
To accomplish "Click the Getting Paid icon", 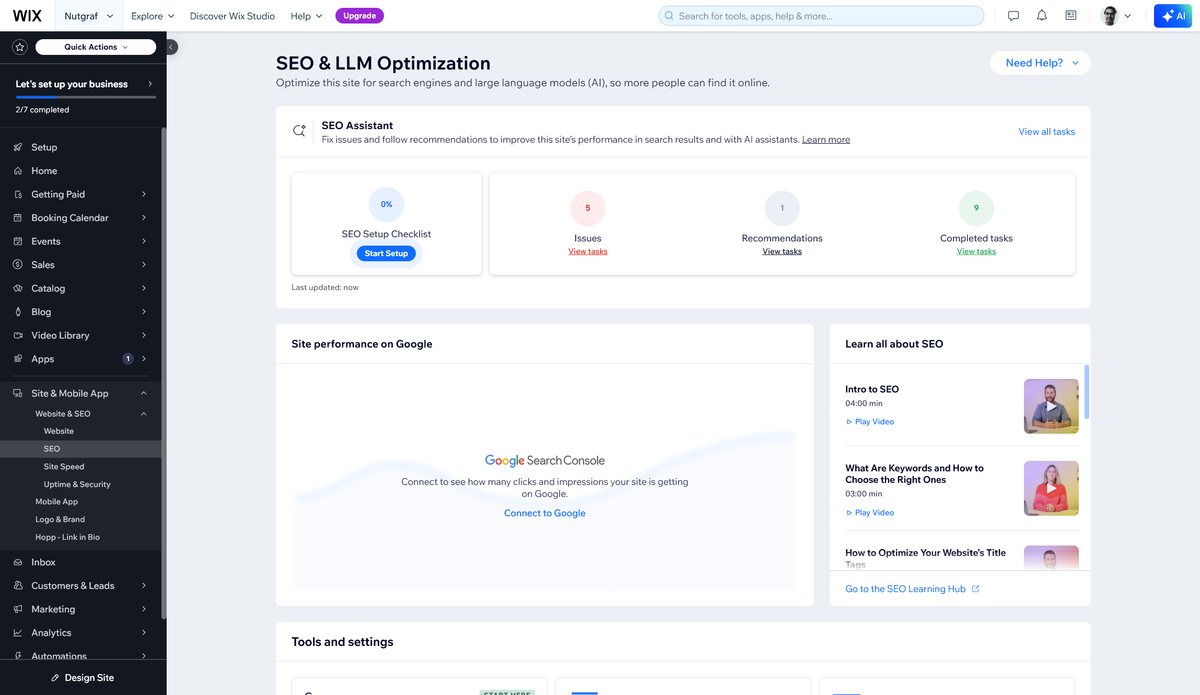I will click(18, 194).
